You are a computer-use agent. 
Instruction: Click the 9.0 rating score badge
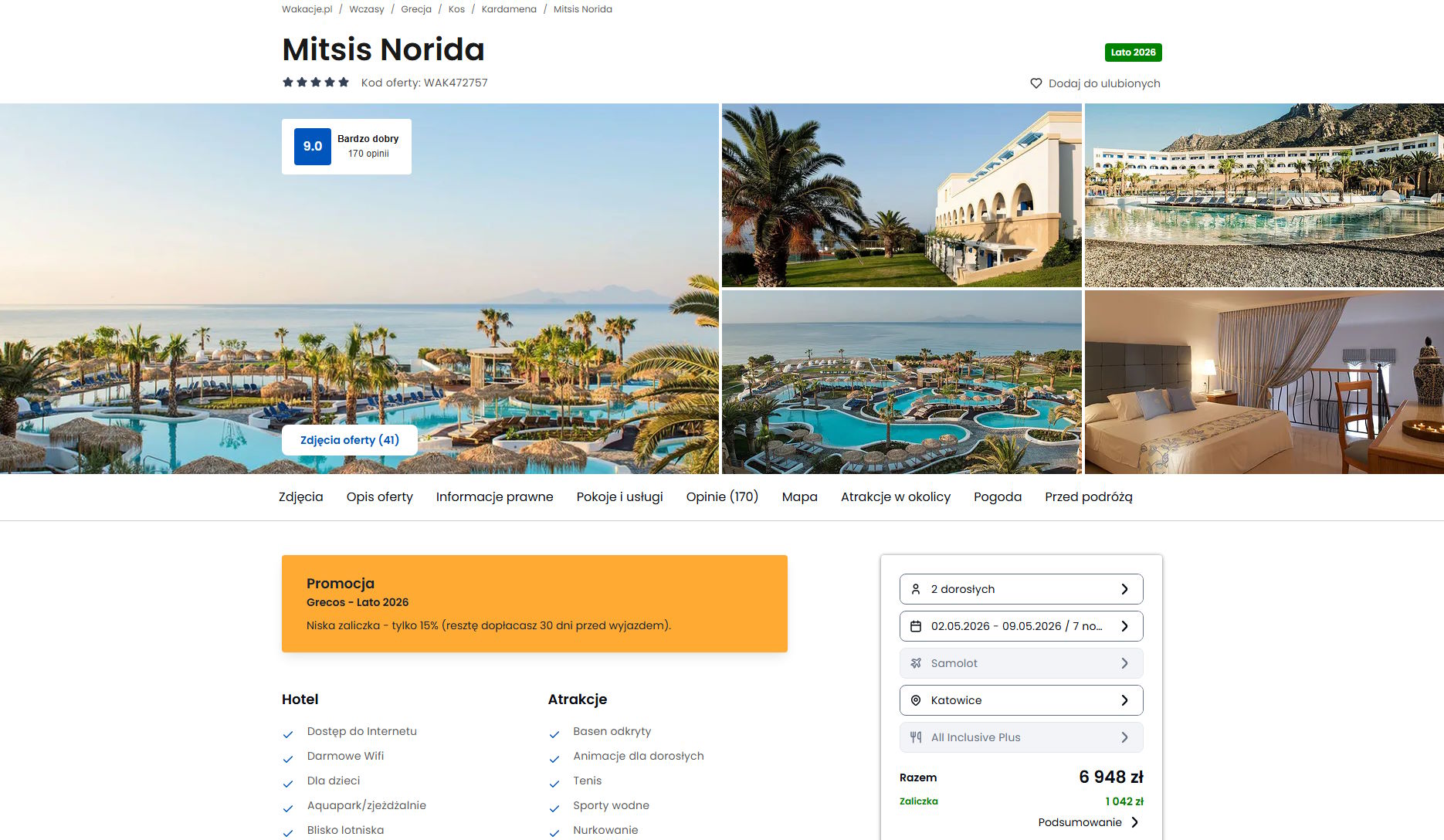(313, 146)
